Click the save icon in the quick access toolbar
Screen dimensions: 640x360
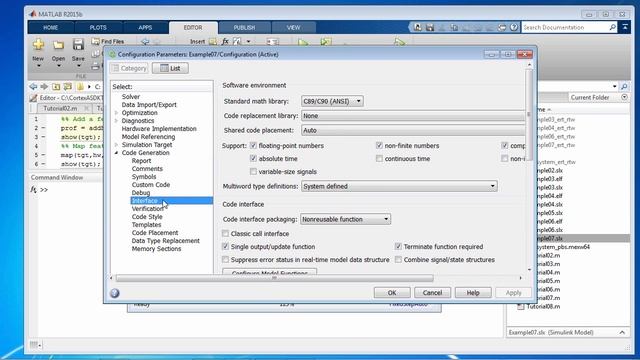click(x=430, y=27)
